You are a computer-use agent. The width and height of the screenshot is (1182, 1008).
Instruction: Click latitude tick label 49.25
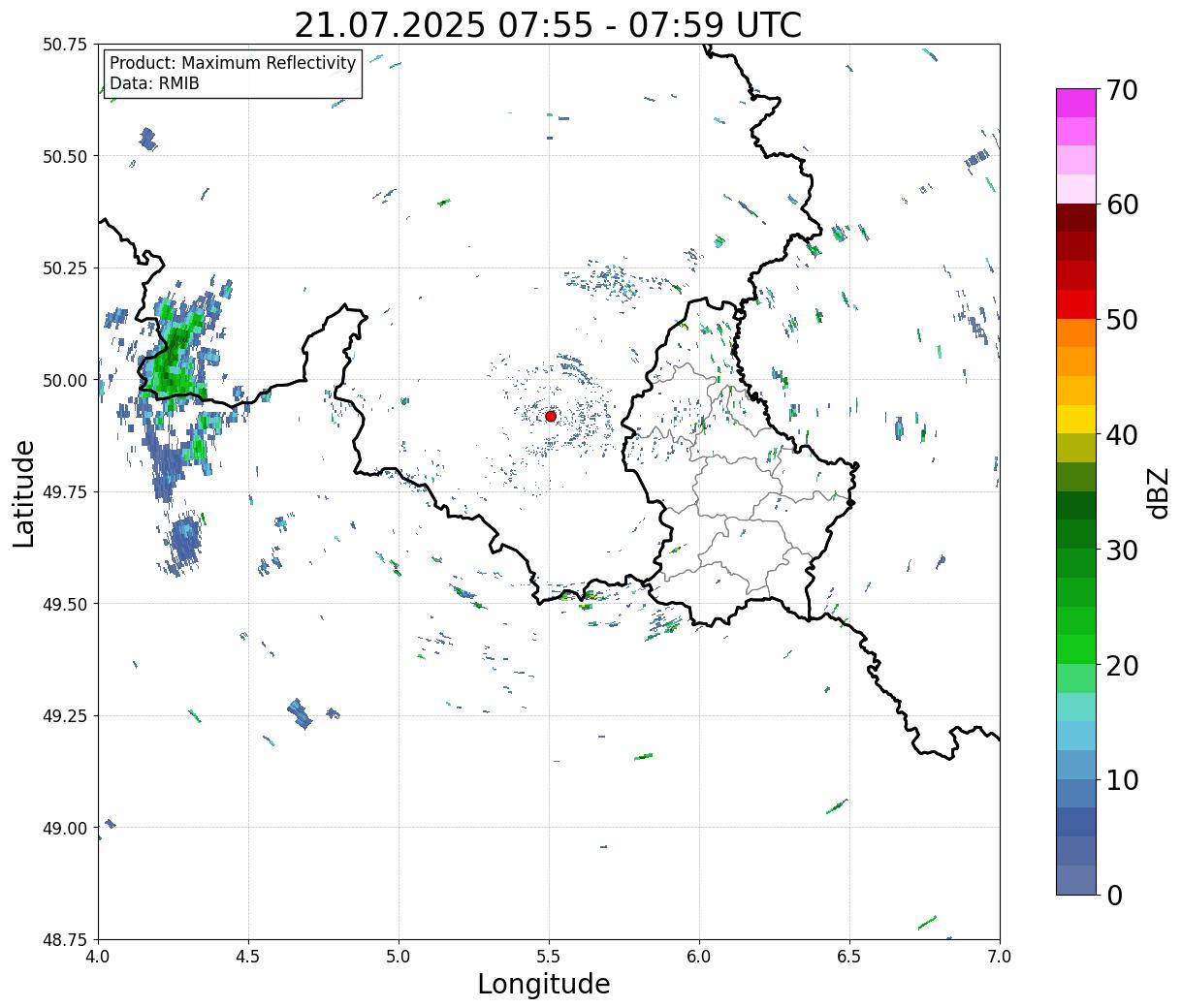click(x=65, y=716)
